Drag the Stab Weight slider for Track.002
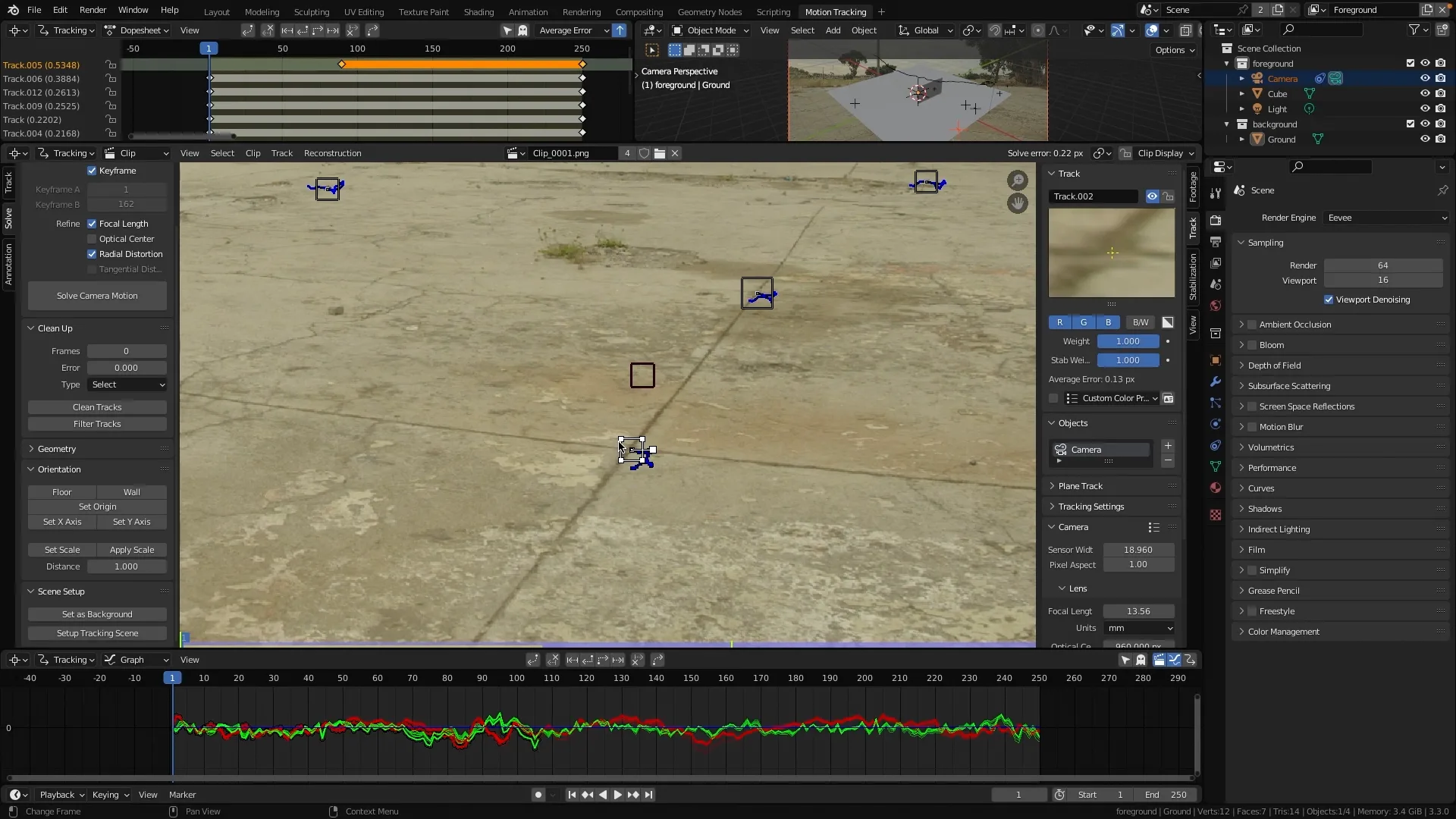 (x=1128, y=359)
